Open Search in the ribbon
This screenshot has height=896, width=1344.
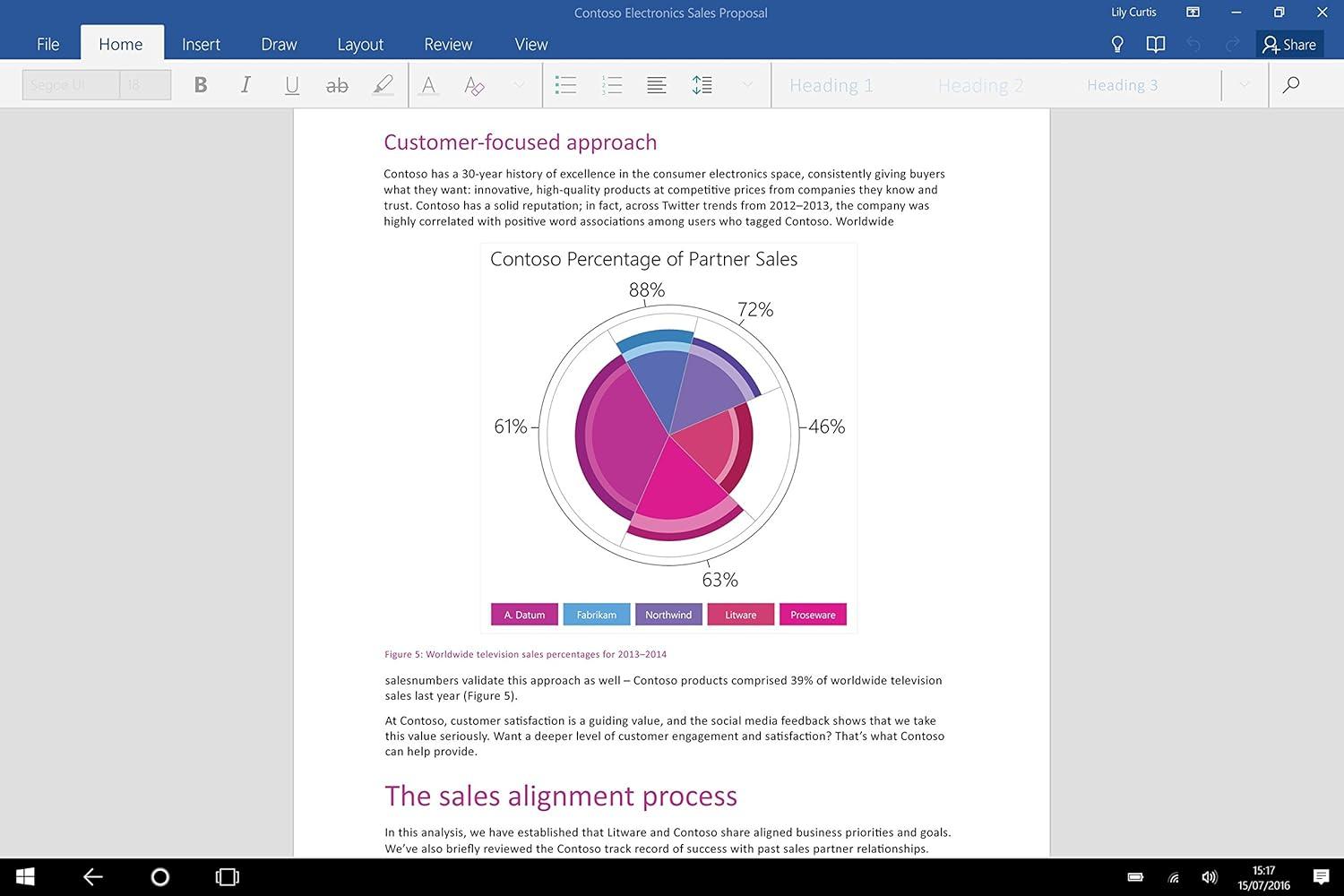1290,84
